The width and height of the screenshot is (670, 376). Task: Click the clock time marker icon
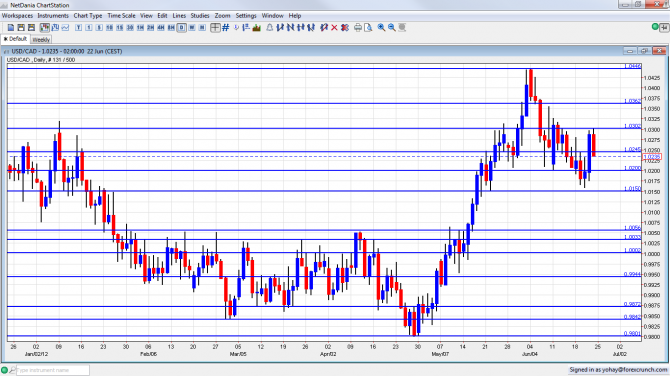click(x=236, y=27)
